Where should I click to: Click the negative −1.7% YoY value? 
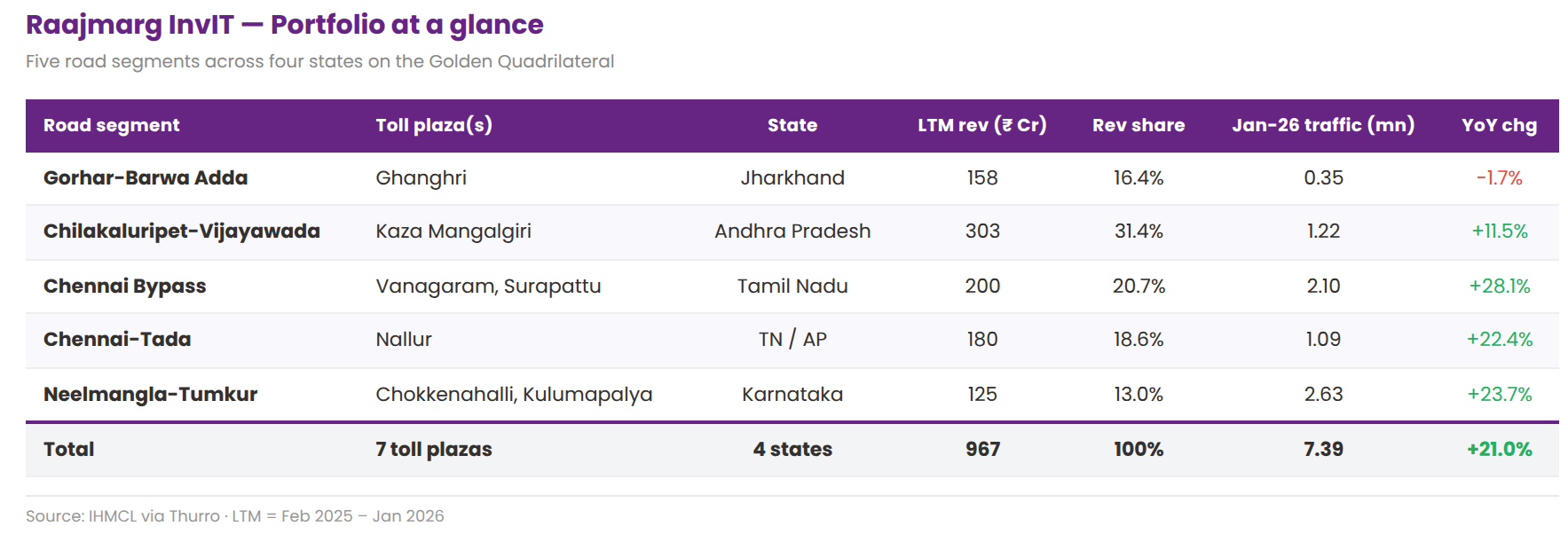click(x=1499, y=177)
